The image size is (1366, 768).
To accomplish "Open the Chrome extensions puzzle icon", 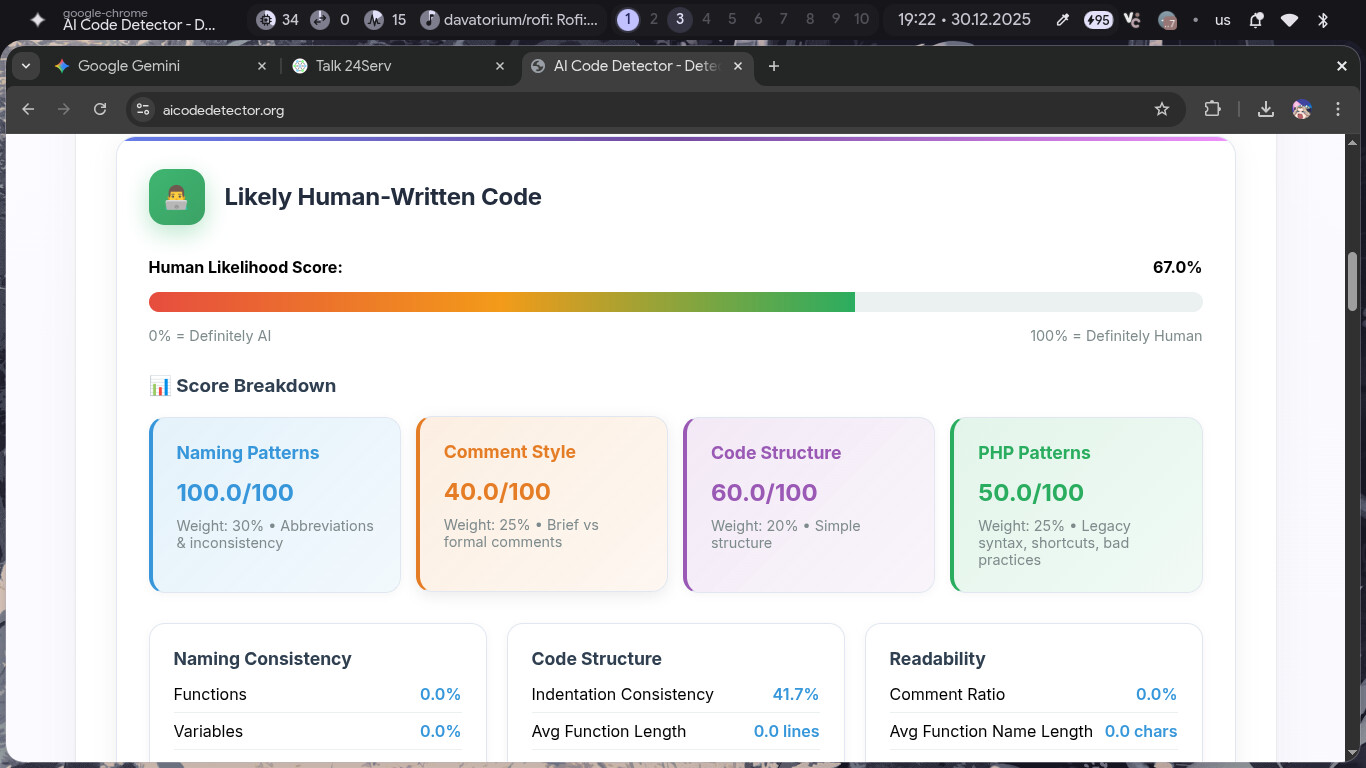I will coord(1212,110).
